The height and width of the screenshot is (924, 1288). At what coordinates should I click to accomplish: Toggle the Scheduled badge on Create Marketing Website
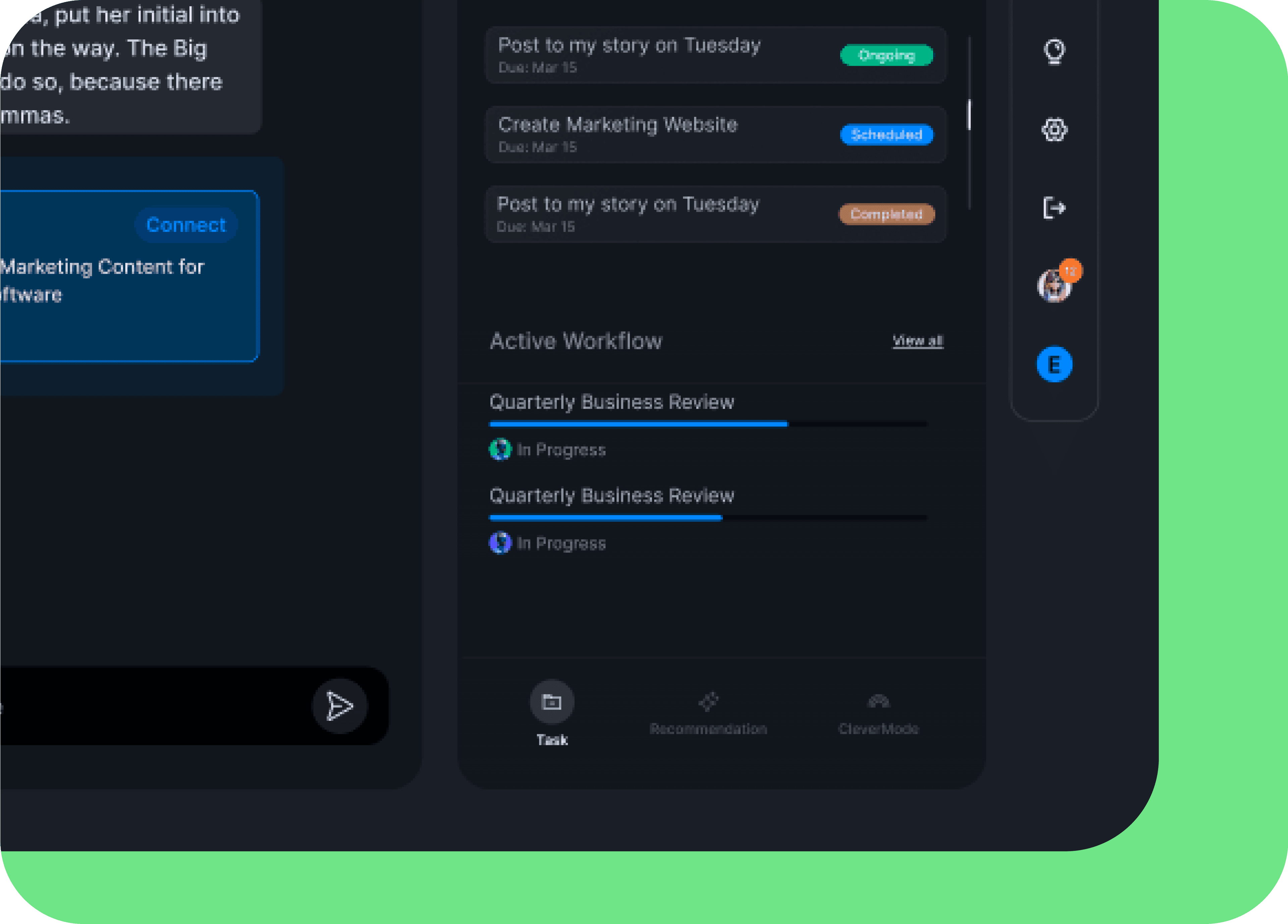point(887,134)
